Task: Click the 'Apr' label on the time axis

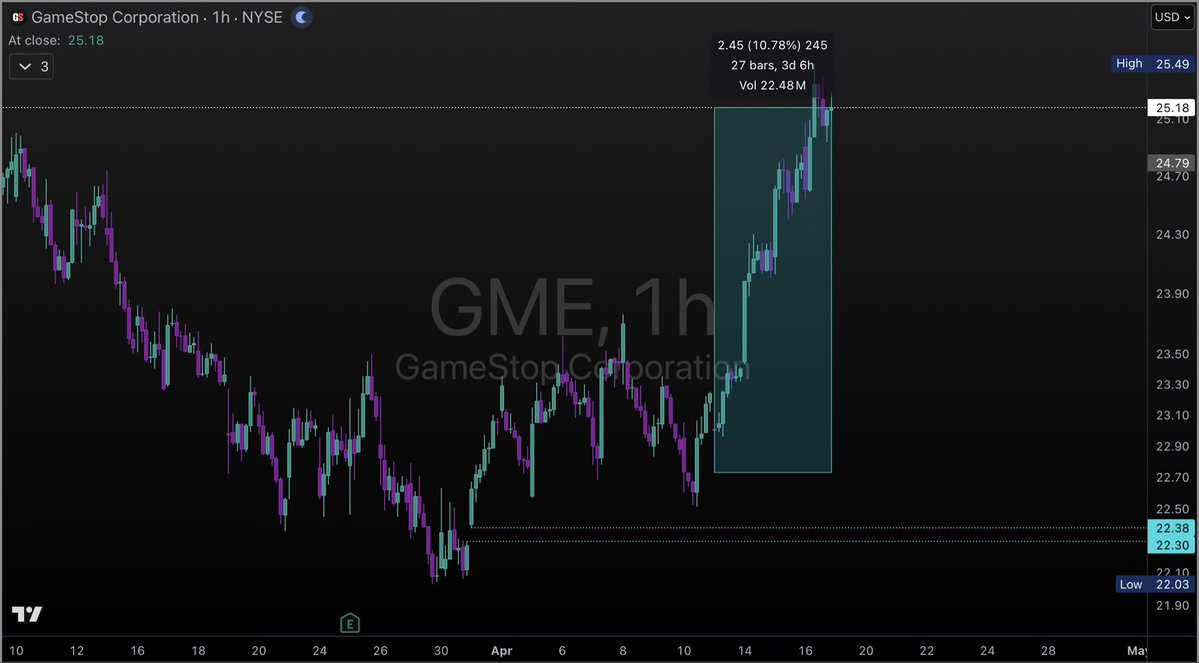Action: tap(502, 651)
